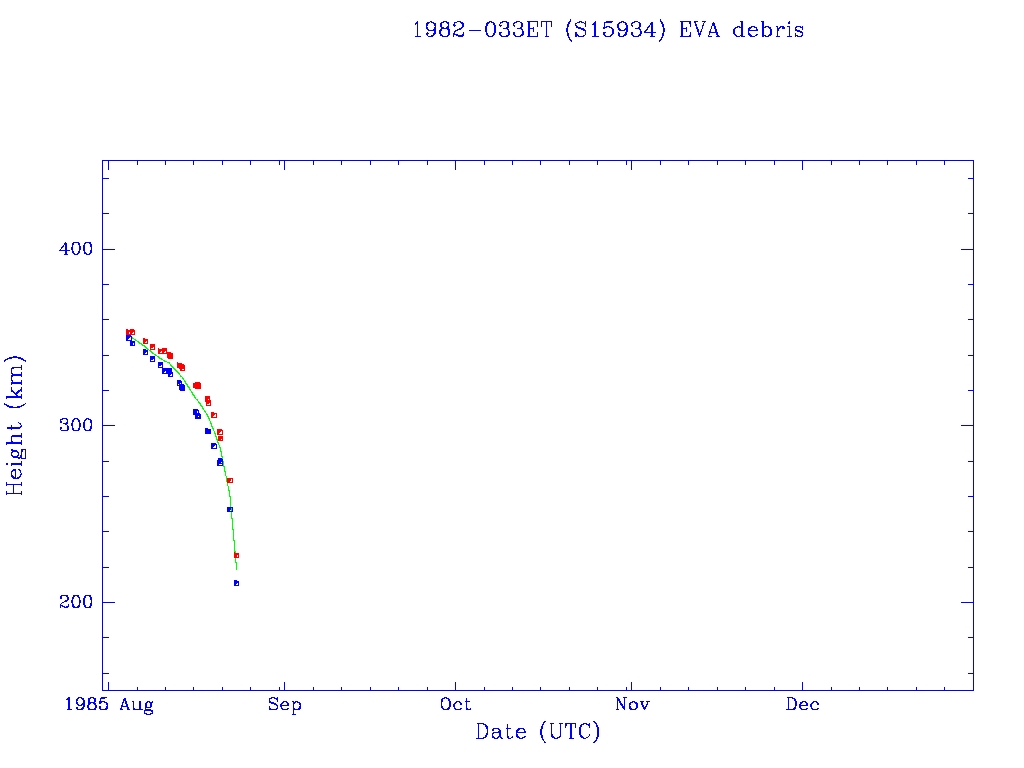This screenshot has width=1024, height=768.
Task: Click the lowest blue data point near 210 km
Action: [x=236, y=583]
